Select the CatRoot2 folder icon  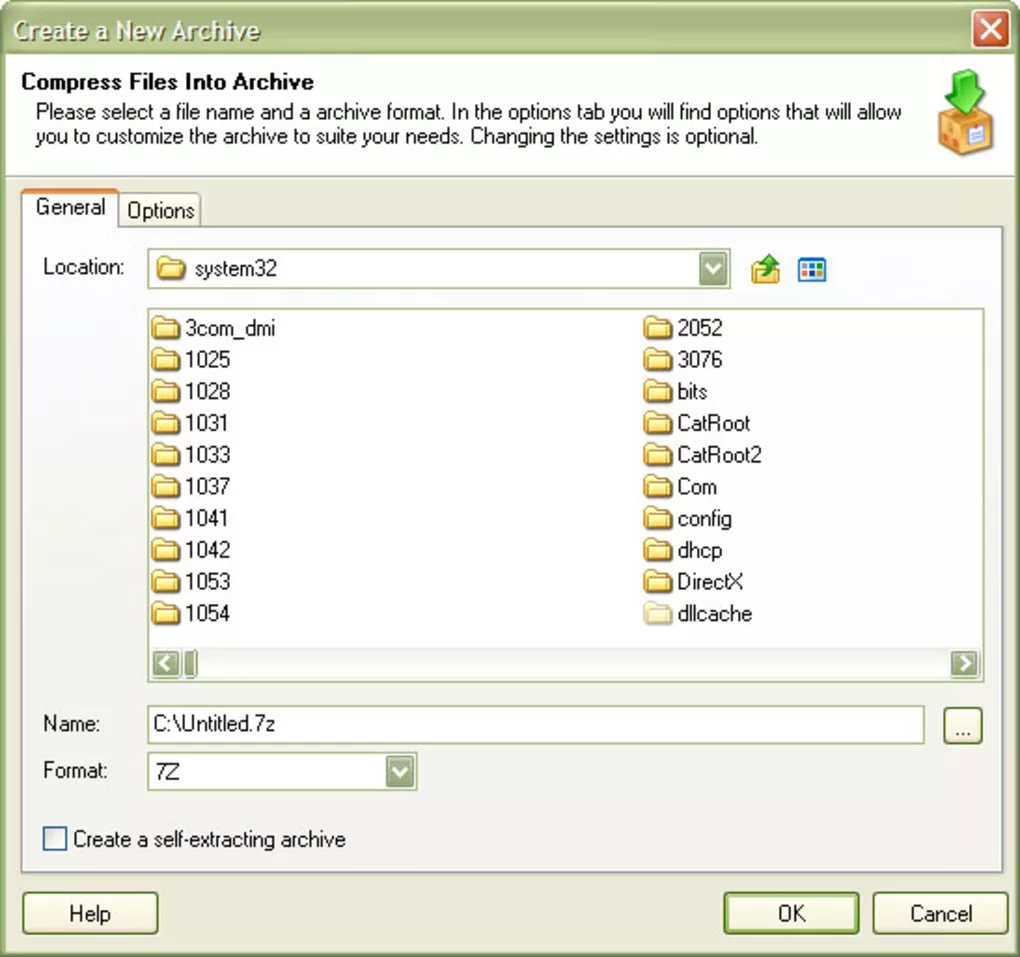[658, 455]
